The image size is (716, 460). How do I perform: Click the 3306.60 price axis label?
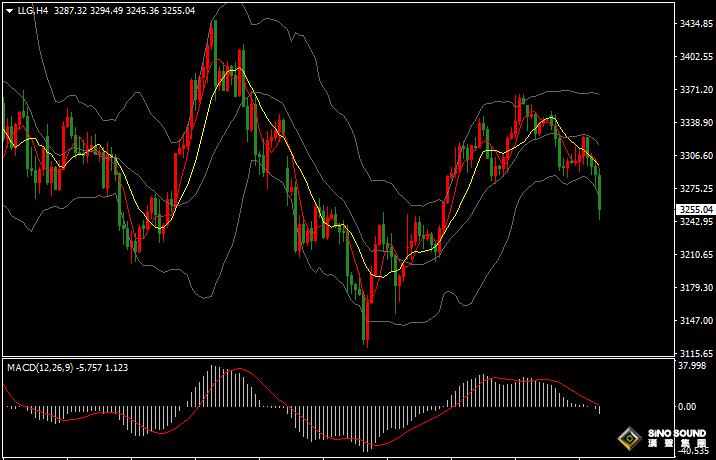coord(695,156)
